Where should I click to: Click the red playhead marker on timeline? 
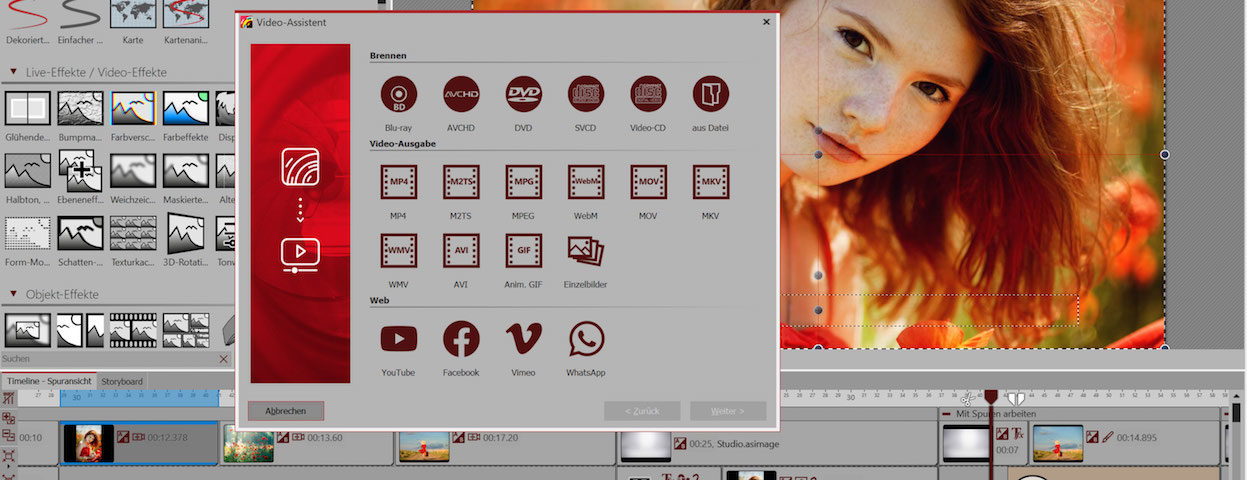(x=991, y=398)
